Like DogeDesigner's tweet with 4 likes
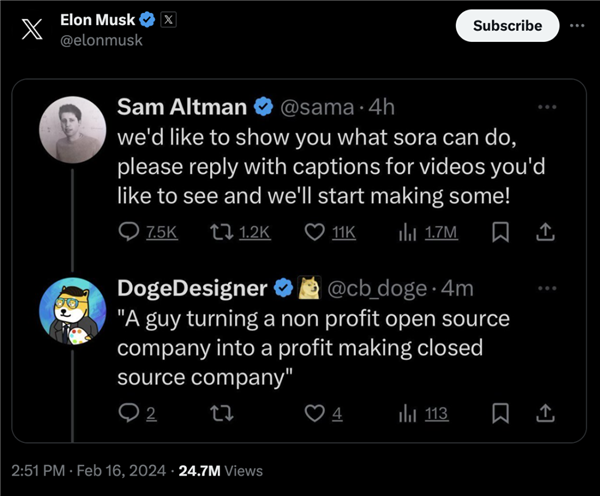Image resolution: width=600 pixels, height=496 pixels. pos(315,413)
